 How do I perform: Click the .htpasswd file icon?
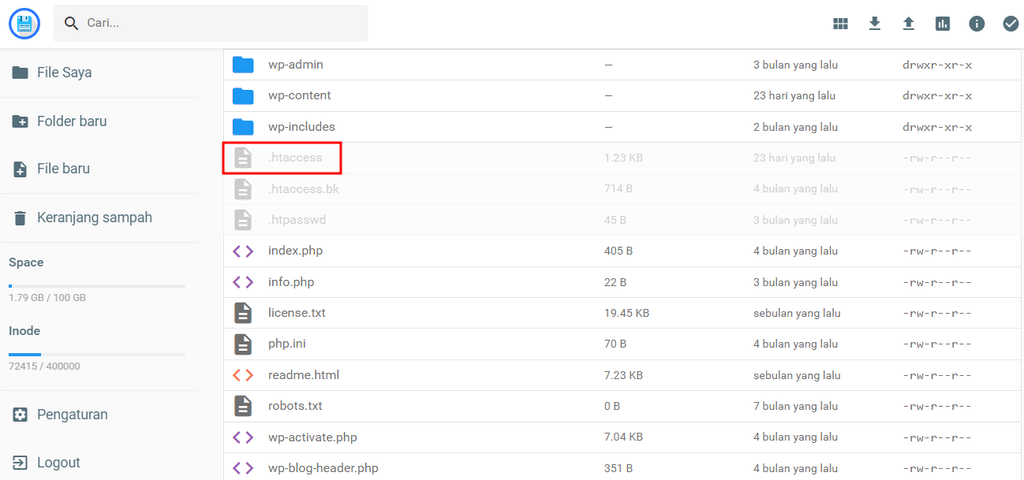[x=243, y=220]
